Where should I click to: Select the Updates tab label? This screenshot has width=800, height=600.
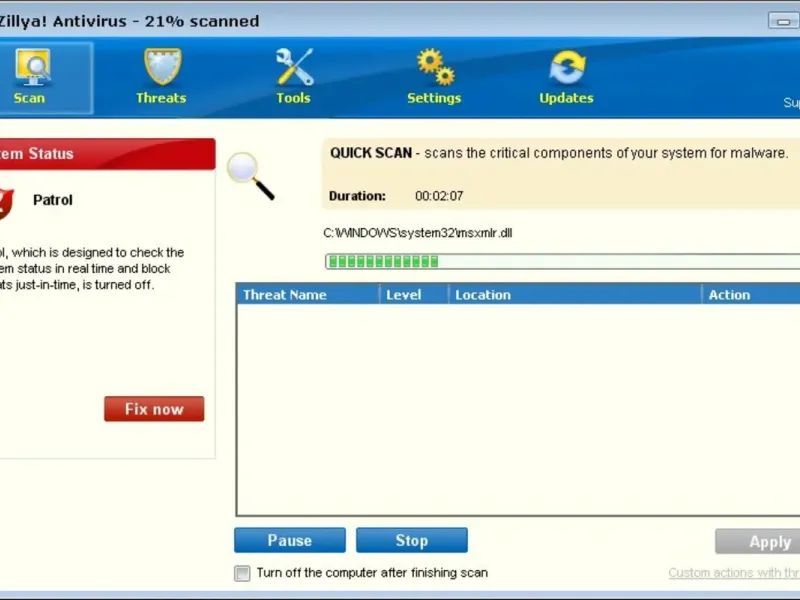click(x=566, y=98)
